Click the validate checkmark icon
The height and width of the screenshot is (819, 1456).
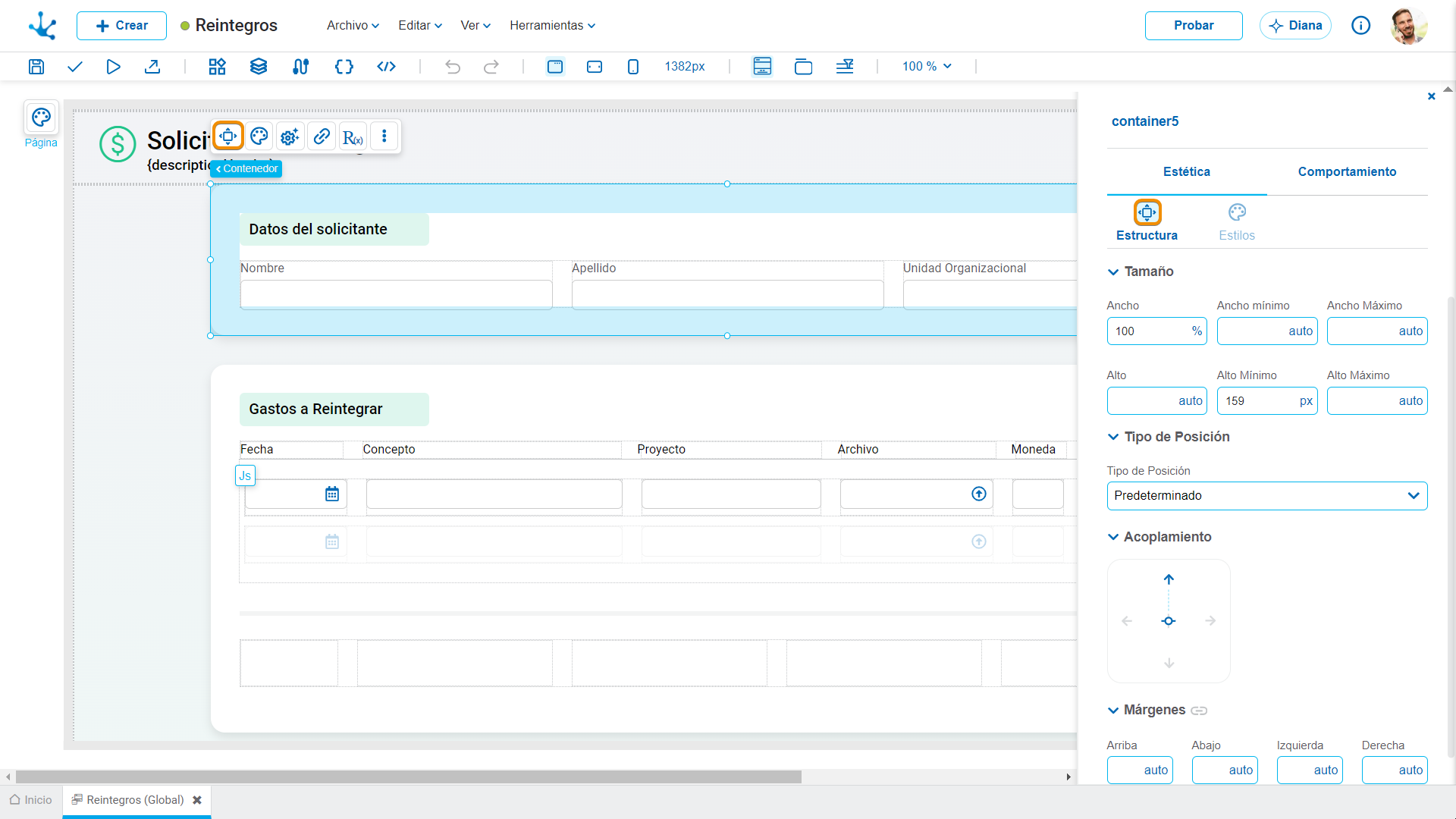pos(74,67)
